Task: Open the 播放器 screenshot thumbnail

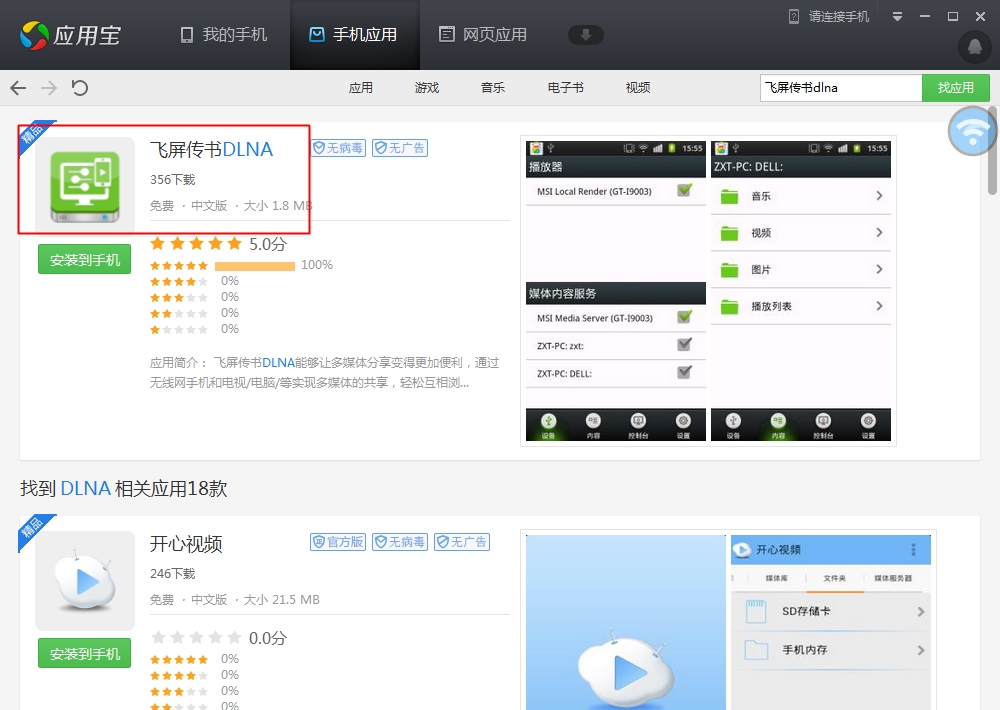Action: tap(615, 290)
